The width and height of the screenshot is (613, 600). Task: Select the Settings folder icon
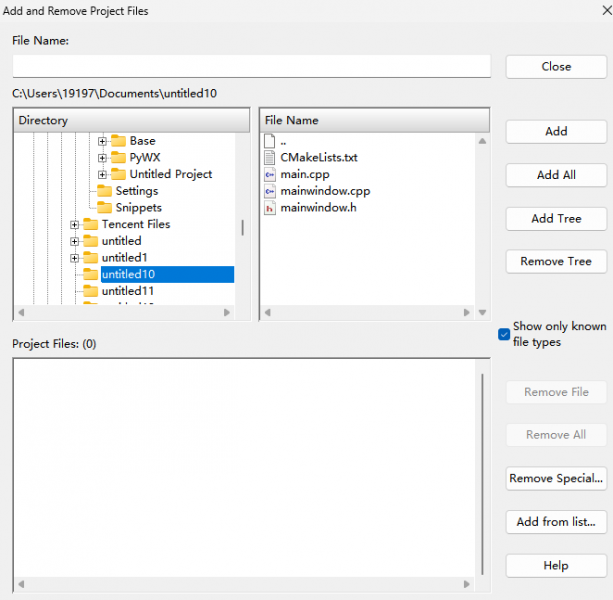pyautogui.click(x=104, y=191)
